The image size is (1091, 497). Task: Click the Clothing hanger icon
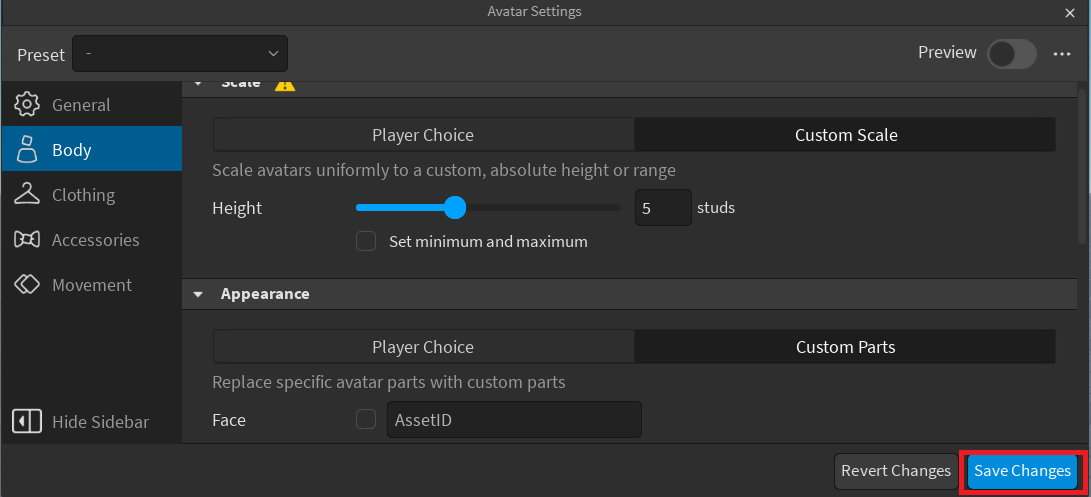[x=27, y=195]
